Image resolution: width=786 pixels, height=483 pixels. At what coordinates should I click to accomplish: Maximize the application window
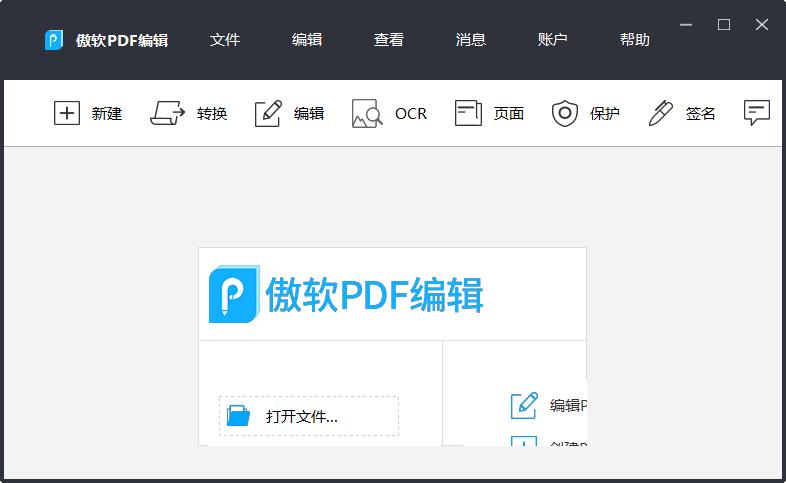pos(724,25)
